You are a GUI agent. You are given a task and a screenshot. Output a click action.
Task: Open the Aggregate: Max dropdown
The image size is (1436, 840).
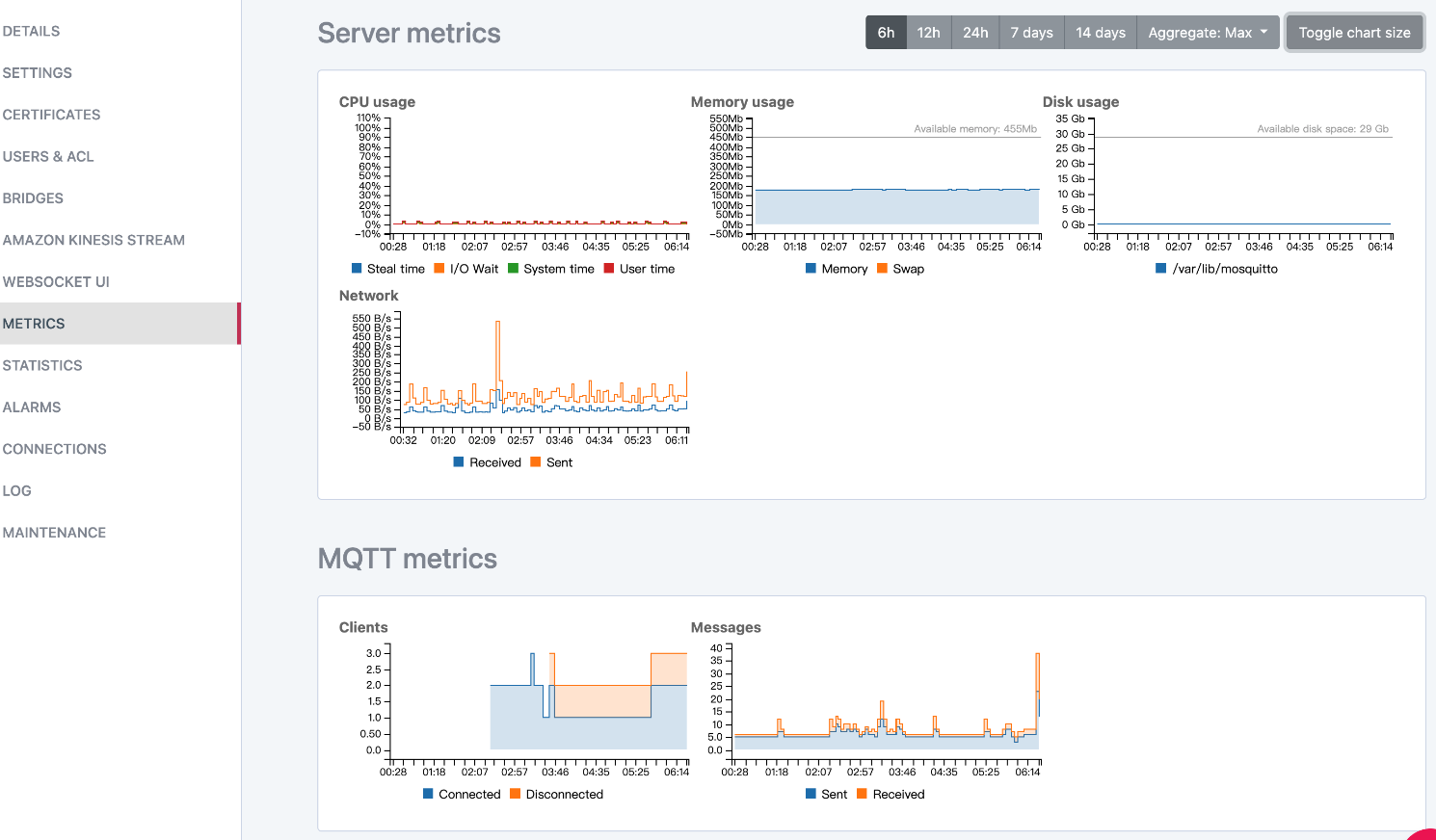1209,33
